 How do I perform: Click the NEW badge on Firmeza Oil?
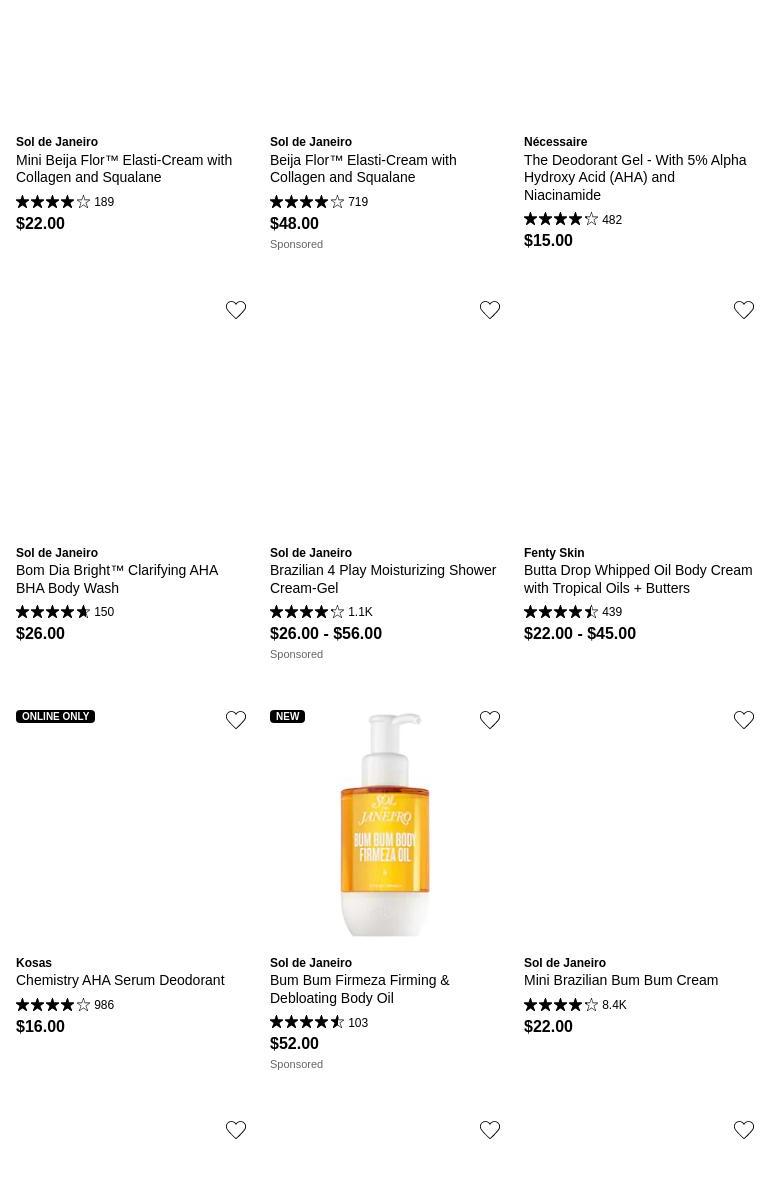pos(287,717)
